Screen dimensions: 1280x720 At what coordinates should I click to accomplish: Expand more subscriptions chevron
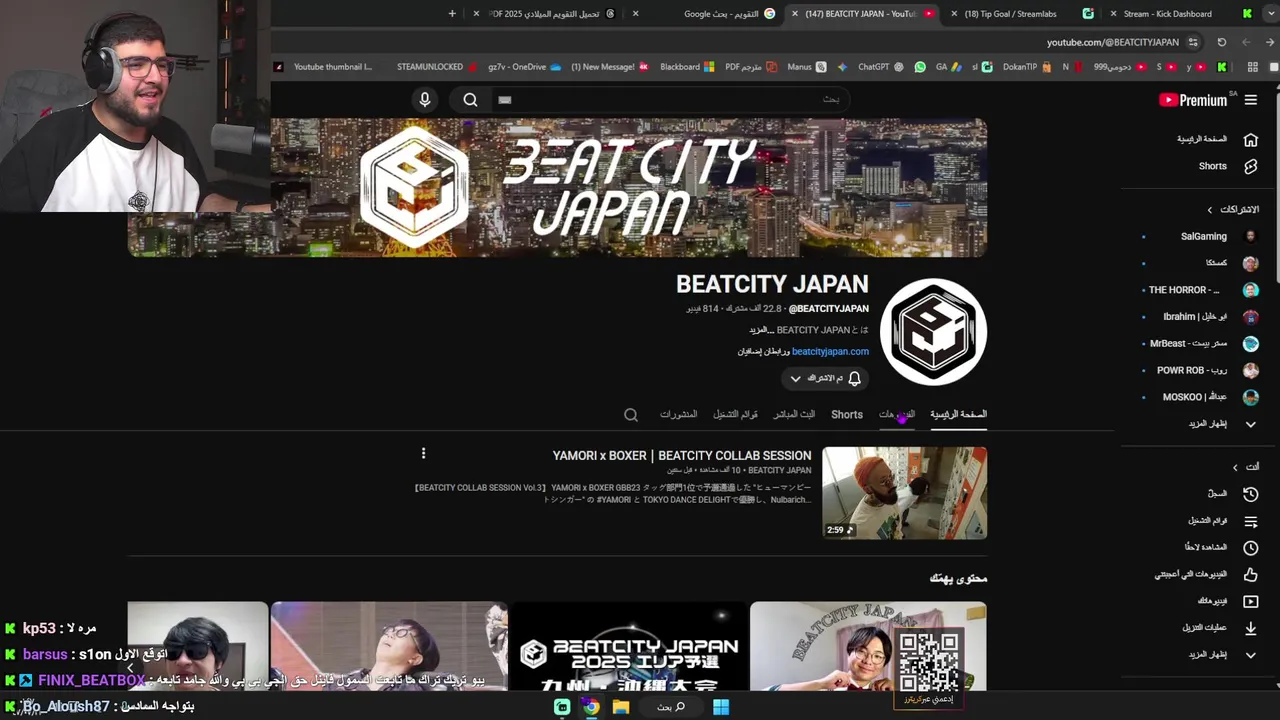(x=1250, y=424)
